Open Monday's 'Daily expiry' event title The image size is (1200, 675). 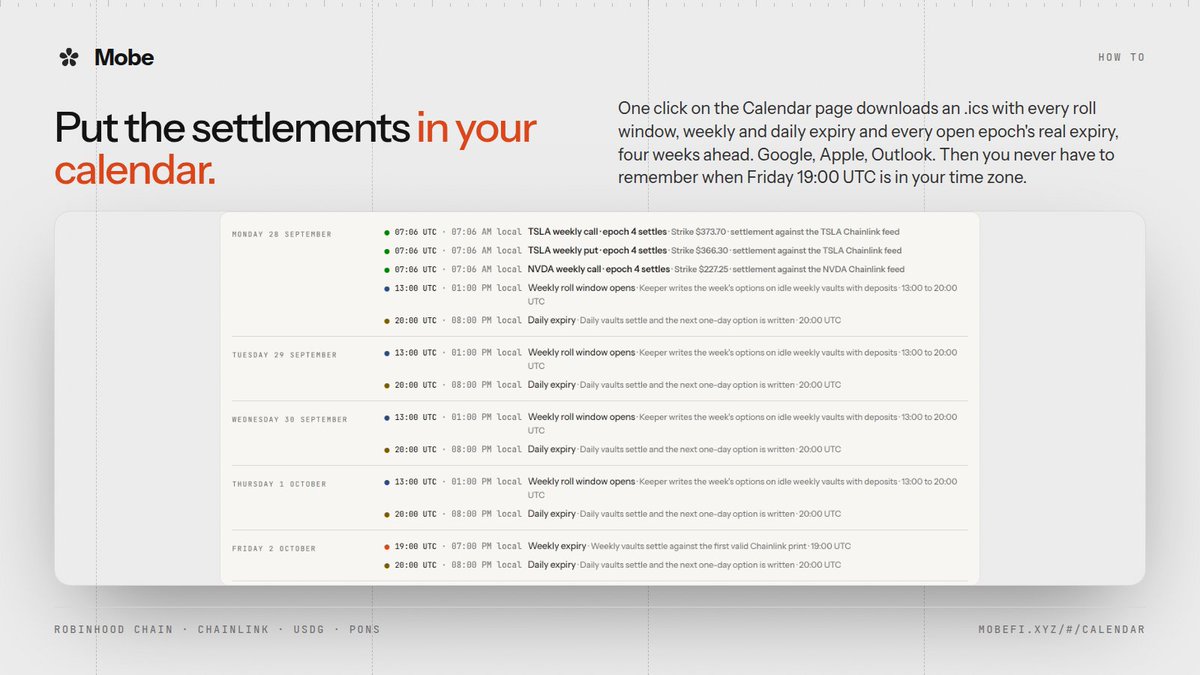(552, 321)
